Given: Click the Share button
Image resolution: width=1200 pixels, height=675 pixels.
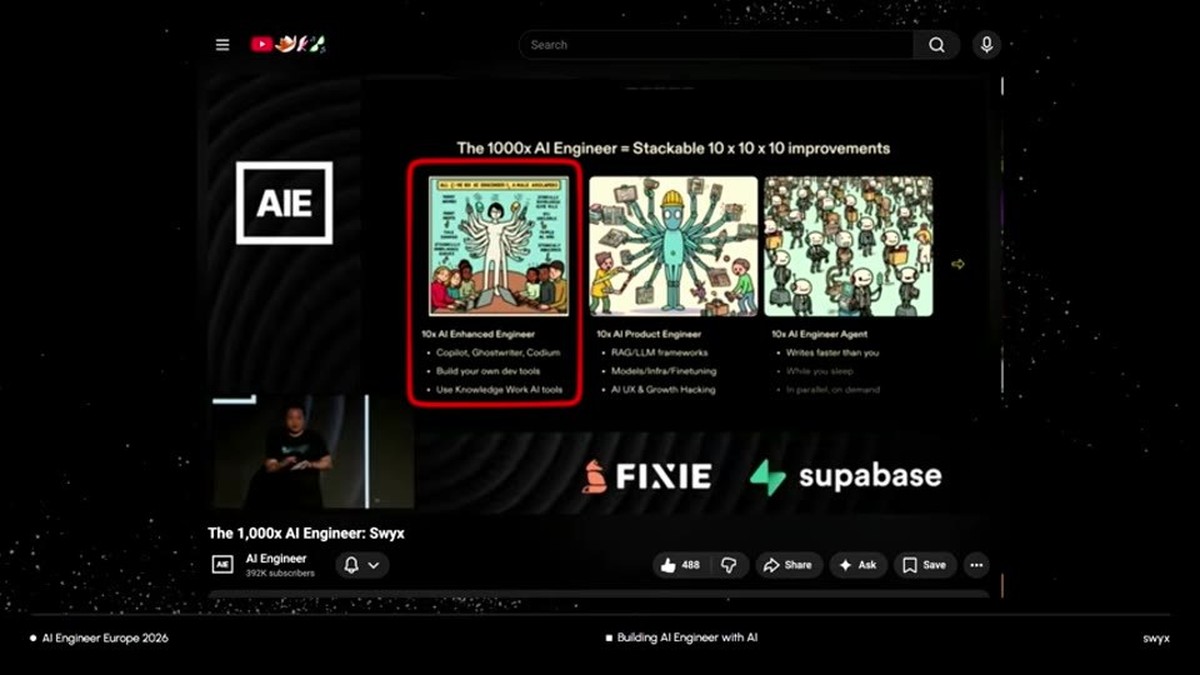Looking at the screenshot, I should [788, 565].
